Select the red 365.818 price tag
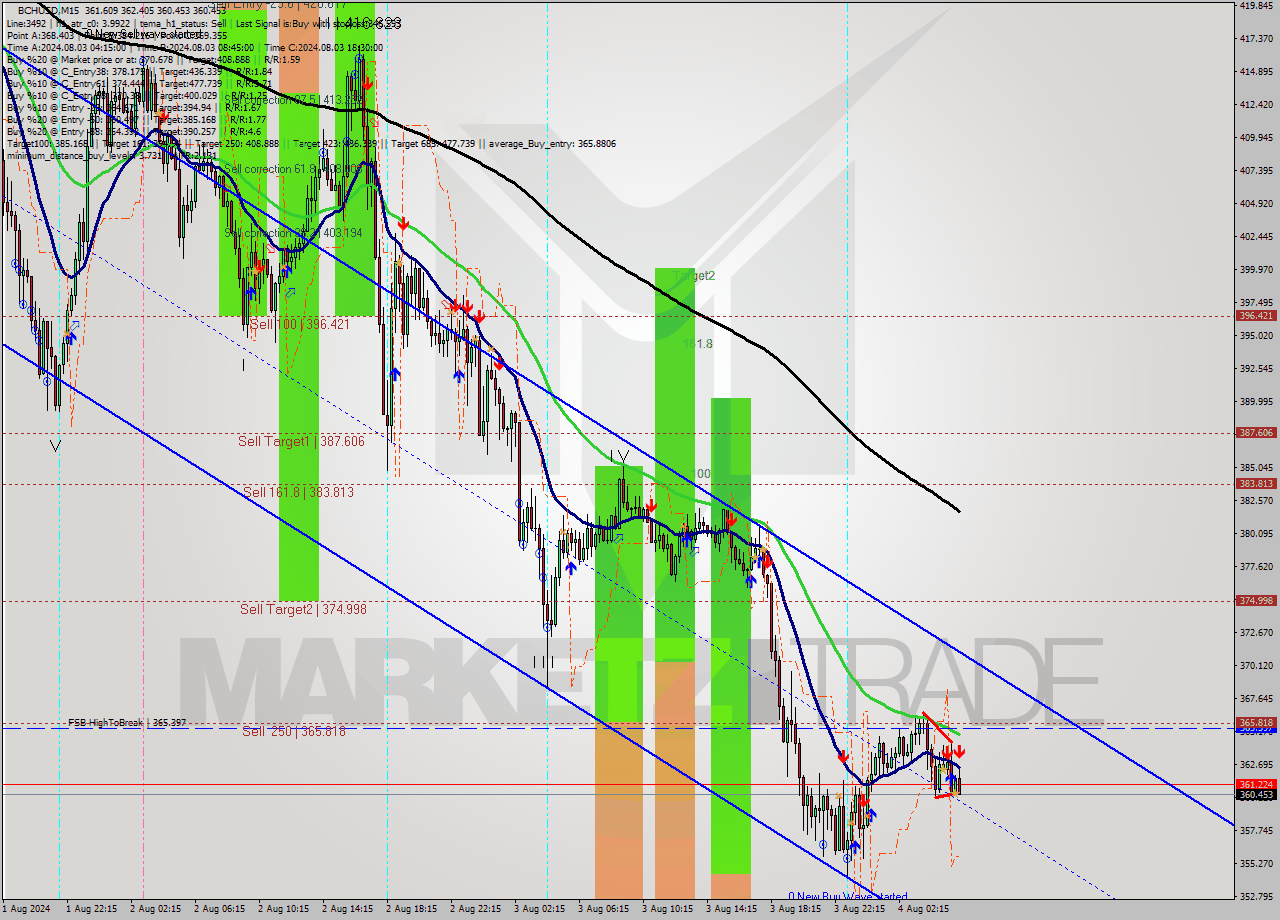 click(1256, 723)
